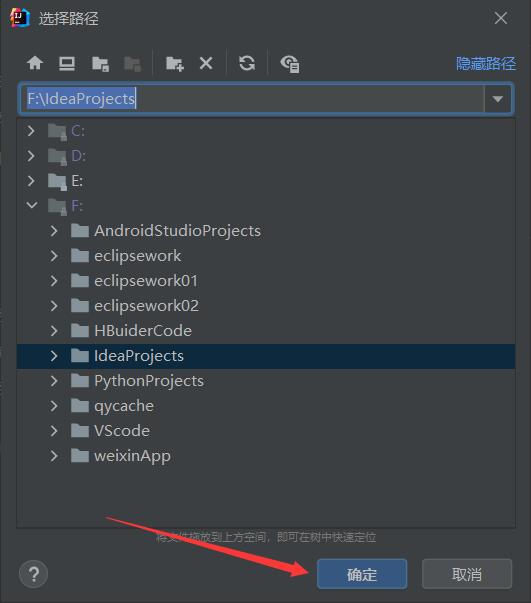Select the IdeaProjects folder name

(139, 356)
